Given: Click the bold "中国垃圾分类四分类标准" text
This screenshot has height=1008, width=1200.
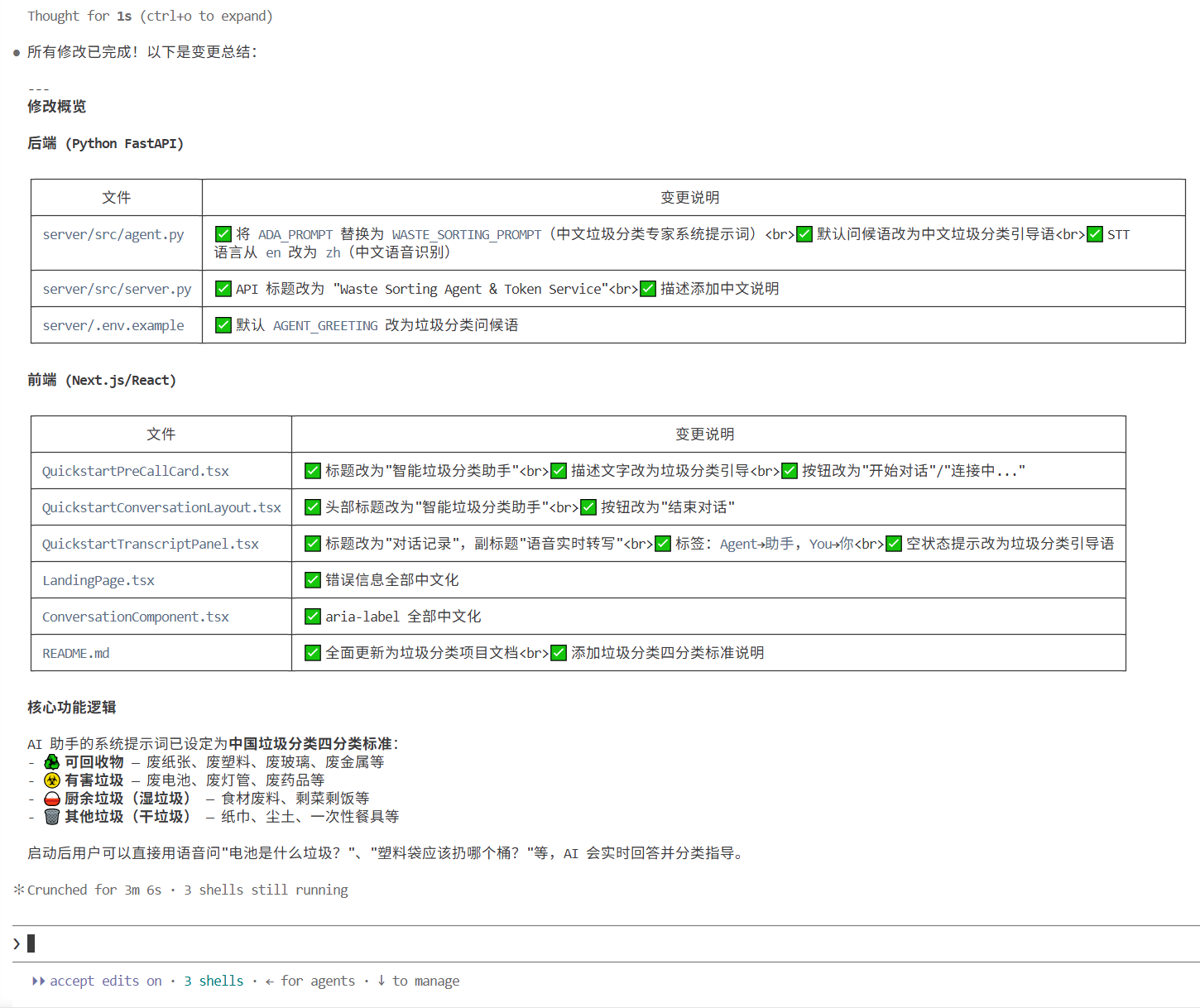Looking at the screenshot, I should point(310,744).
